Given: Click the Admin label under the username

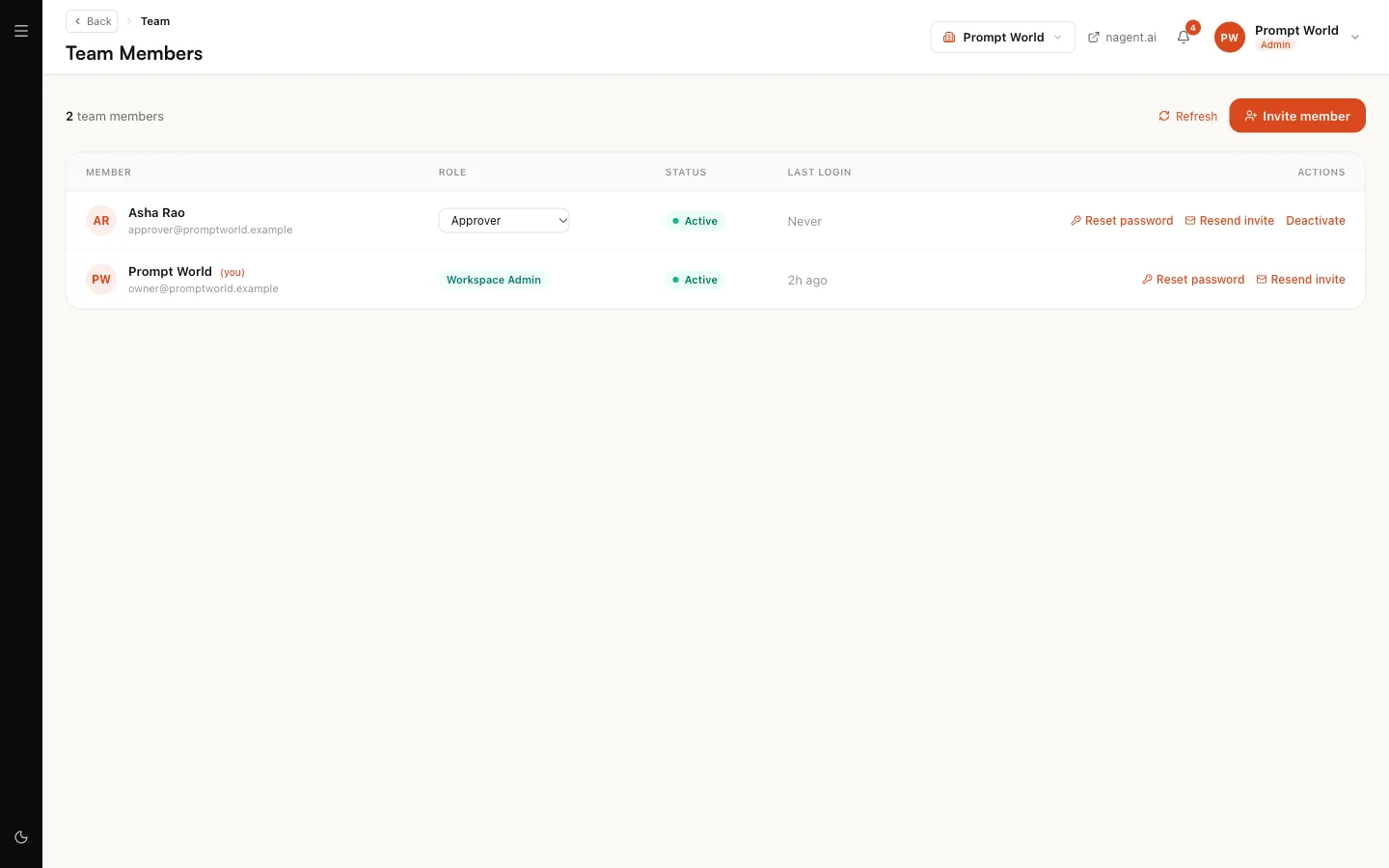Looking at the screenshot, I should tap(1275, 45).
